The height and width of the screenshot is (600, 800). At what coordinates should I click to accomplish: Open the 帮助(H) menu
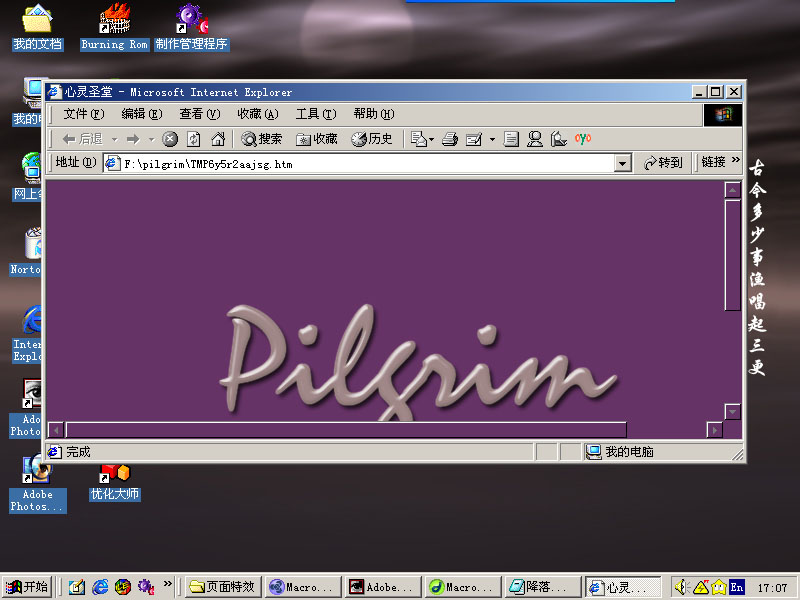point(373,114)
